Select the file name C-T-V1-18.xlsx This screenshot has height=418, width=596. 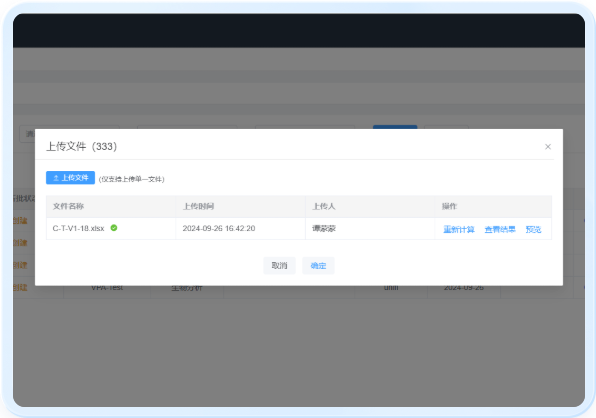(x=78, y=228)
